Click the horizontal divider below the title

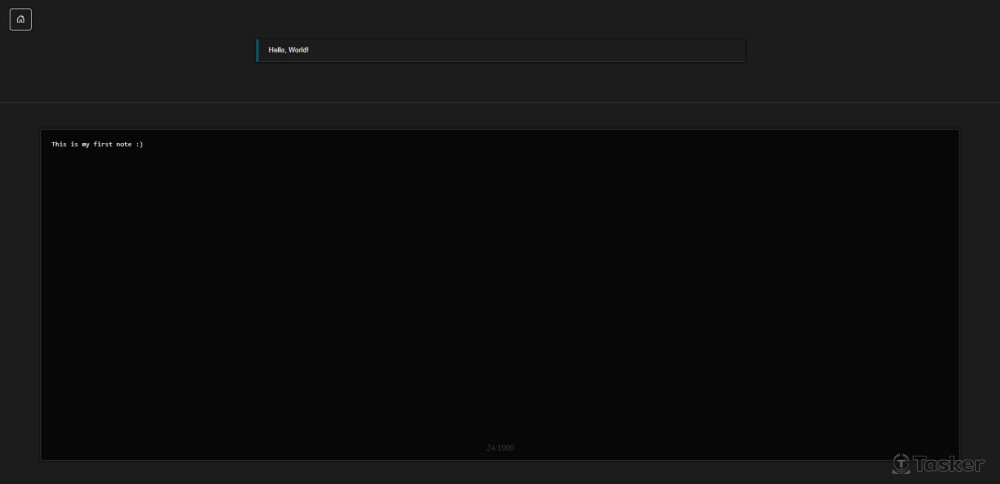pos(500,102)
